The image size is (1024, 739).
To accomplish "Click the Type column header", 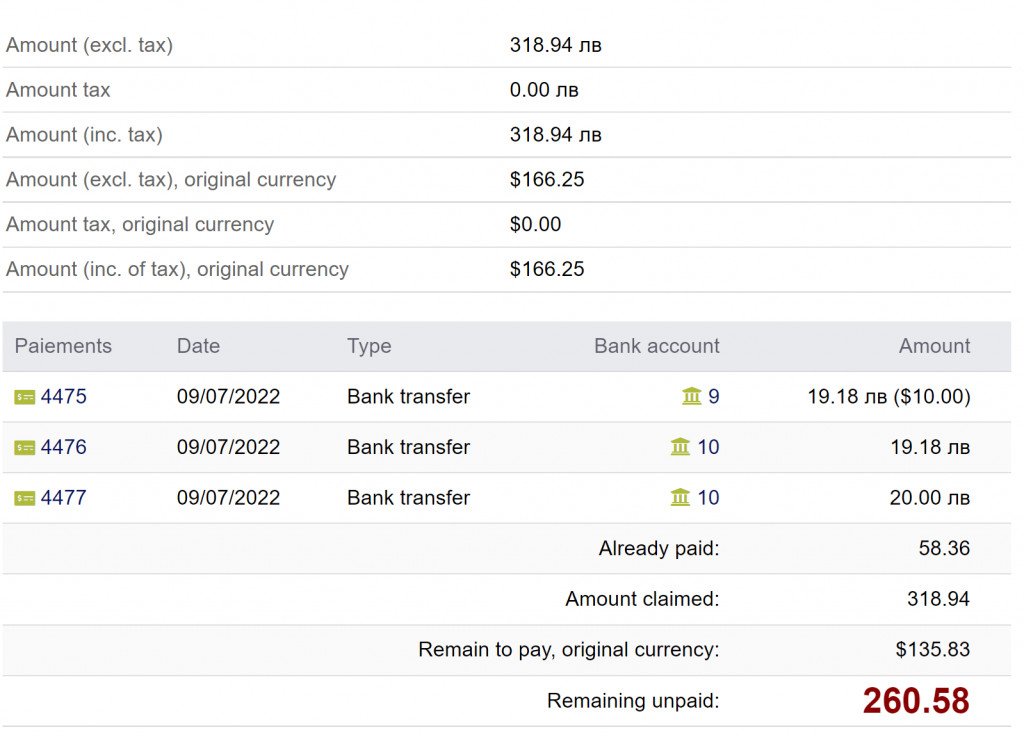I will pyautogui.click(x=369, y=346).
